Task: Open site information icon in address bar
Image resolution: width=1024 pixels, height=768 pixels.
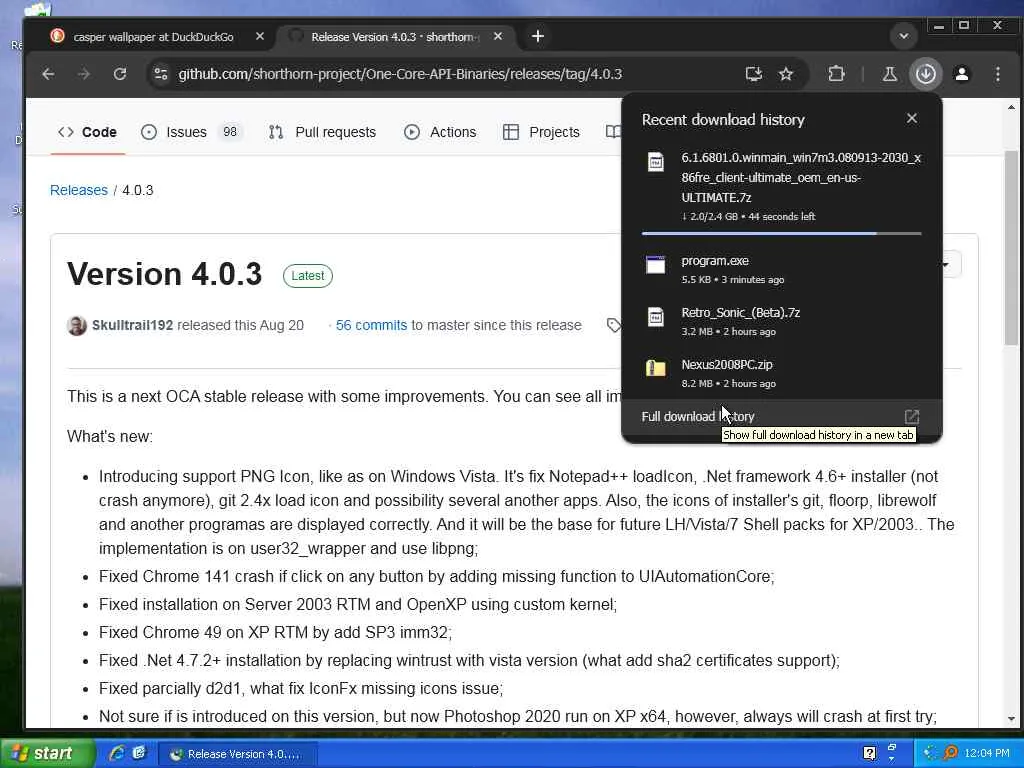Action: pyautogui.click(x=161, y=74)
